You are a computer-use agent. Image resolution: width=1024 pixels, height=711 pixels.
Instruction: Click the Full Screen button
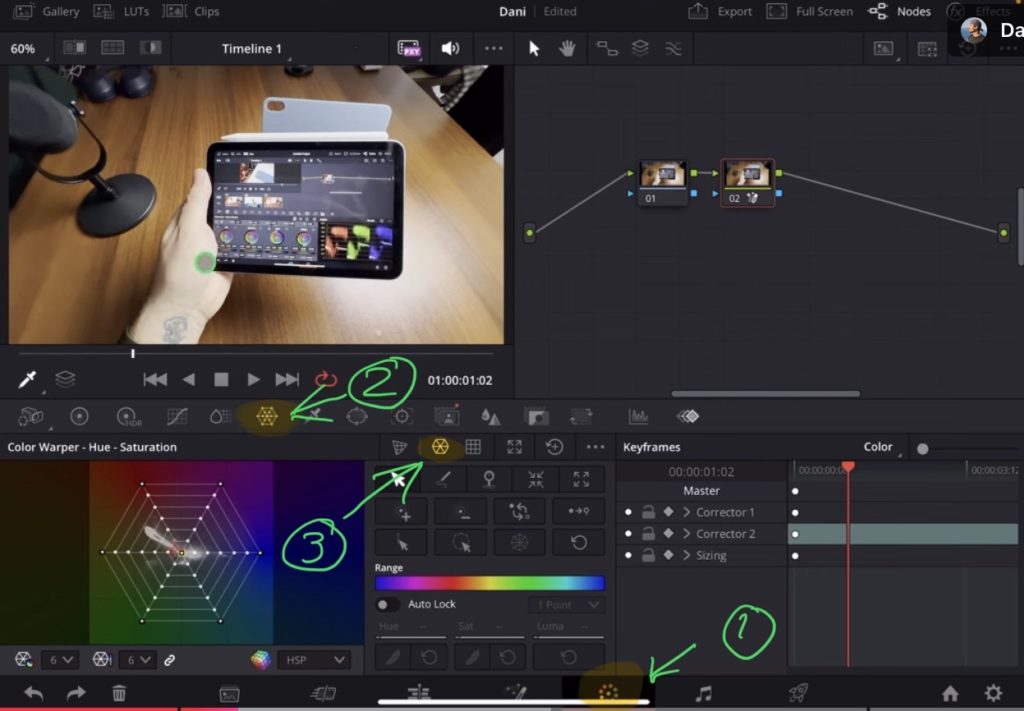811,12
